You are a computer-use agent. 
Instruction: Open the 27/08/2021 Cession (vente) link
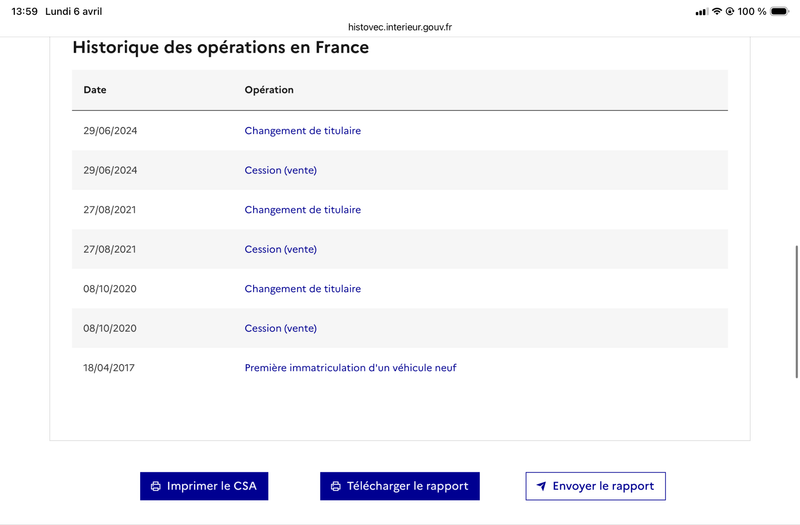point(280,249)
